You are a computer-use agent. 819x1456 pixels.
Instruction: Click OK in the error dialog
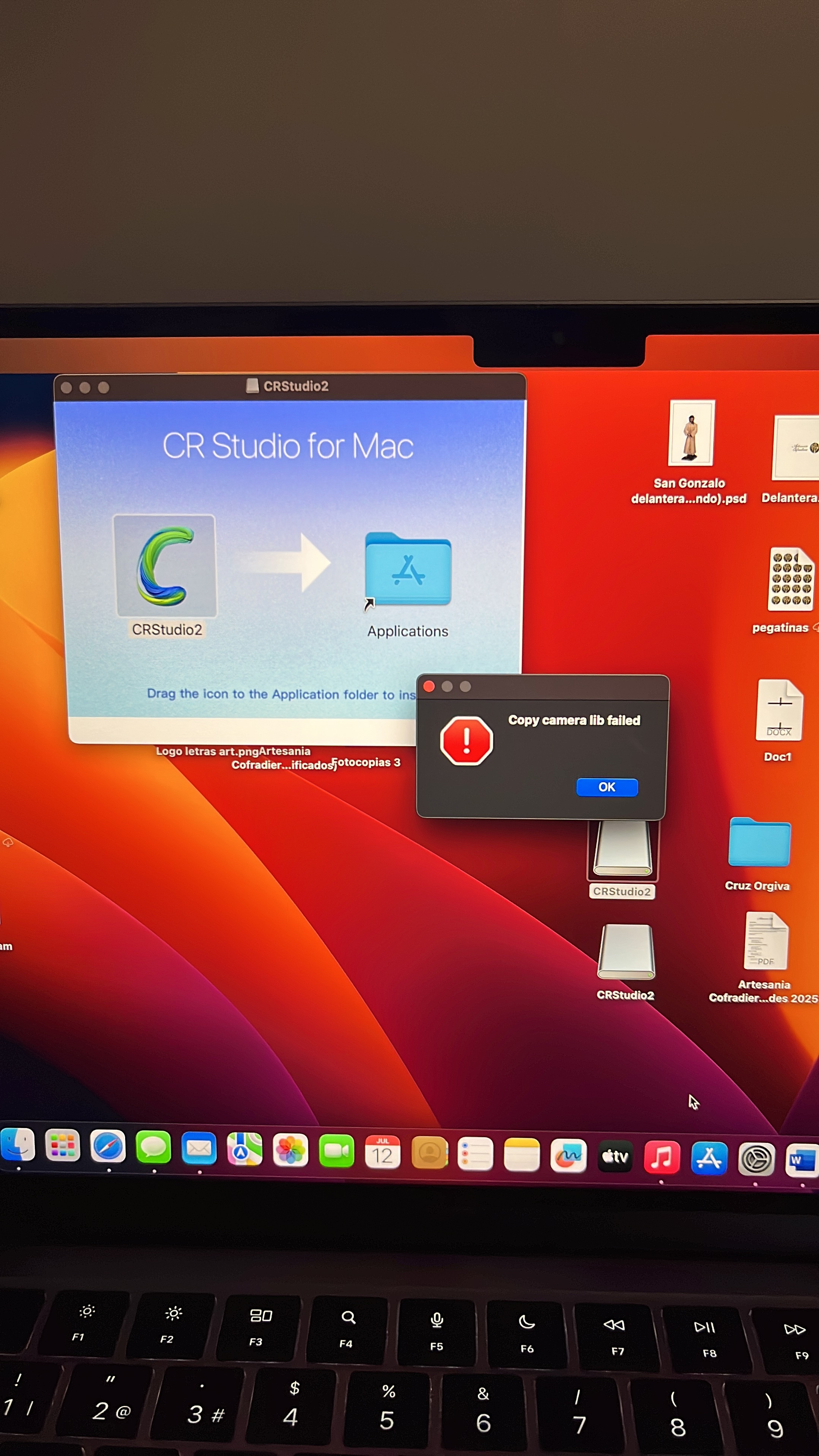(607, 787)
